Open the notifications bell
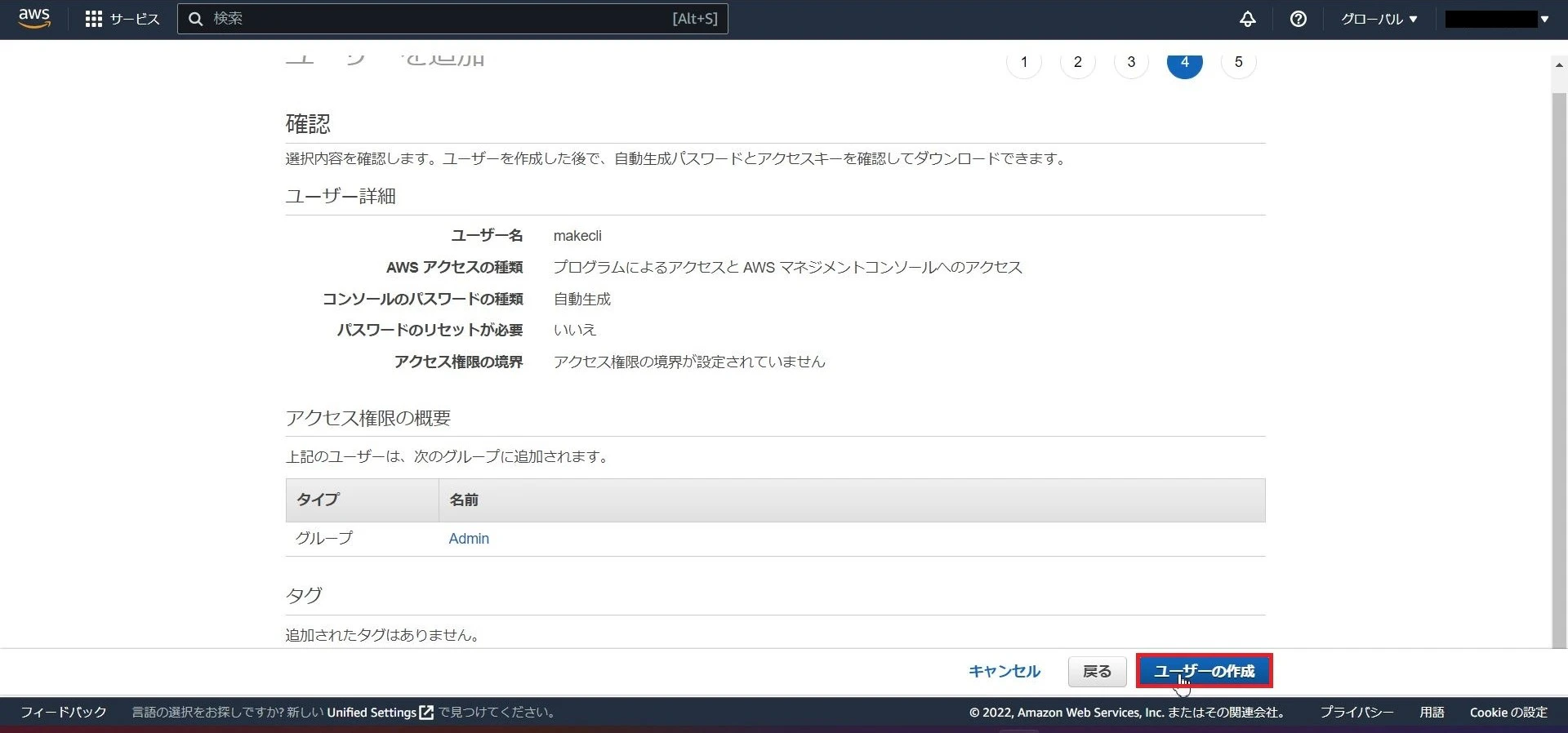Image resolution: width=1568 pixels, height=733 pixels. point(1248,19)
